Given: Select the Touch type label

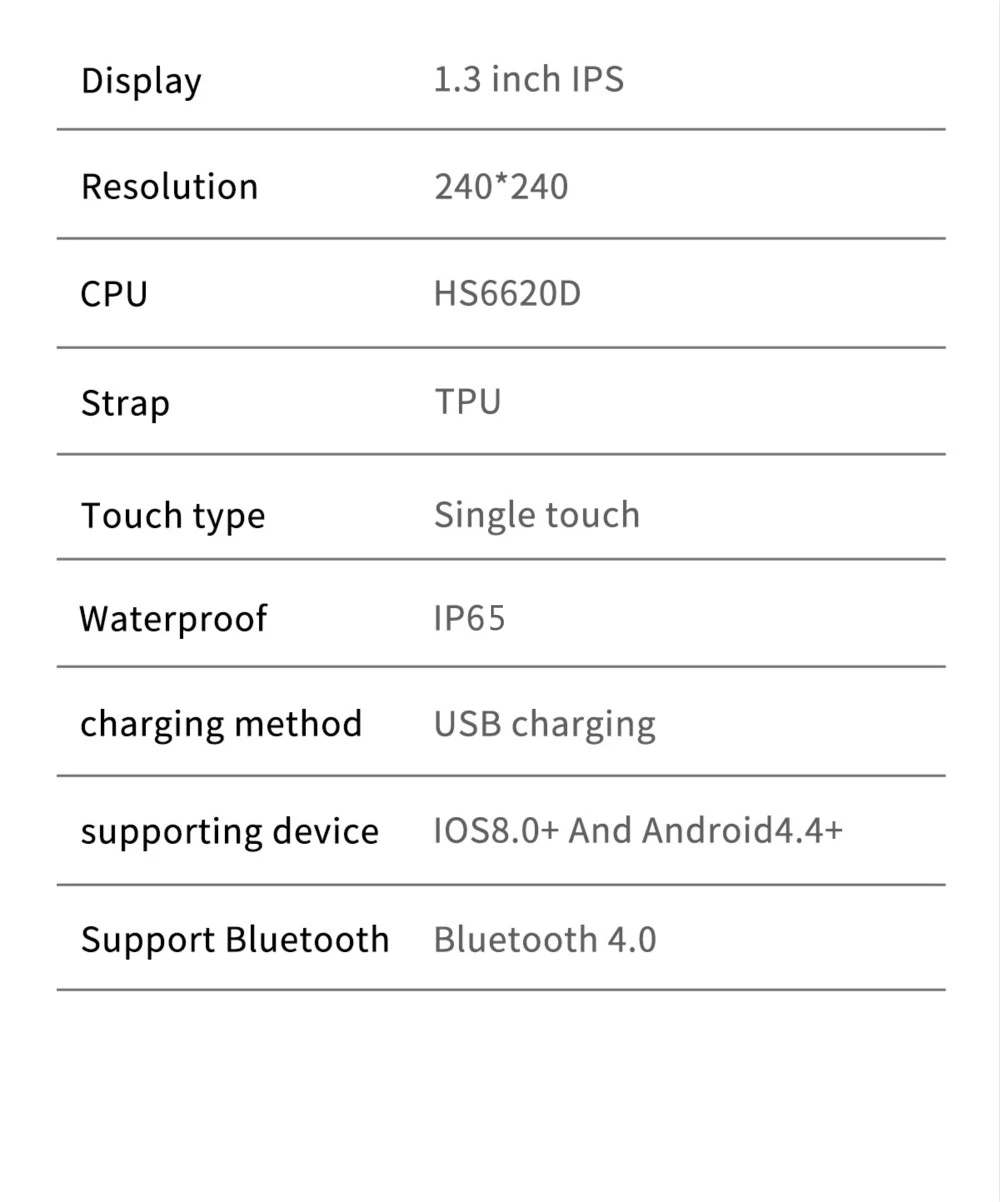Looking at the screenshot, I should (173, 517).
